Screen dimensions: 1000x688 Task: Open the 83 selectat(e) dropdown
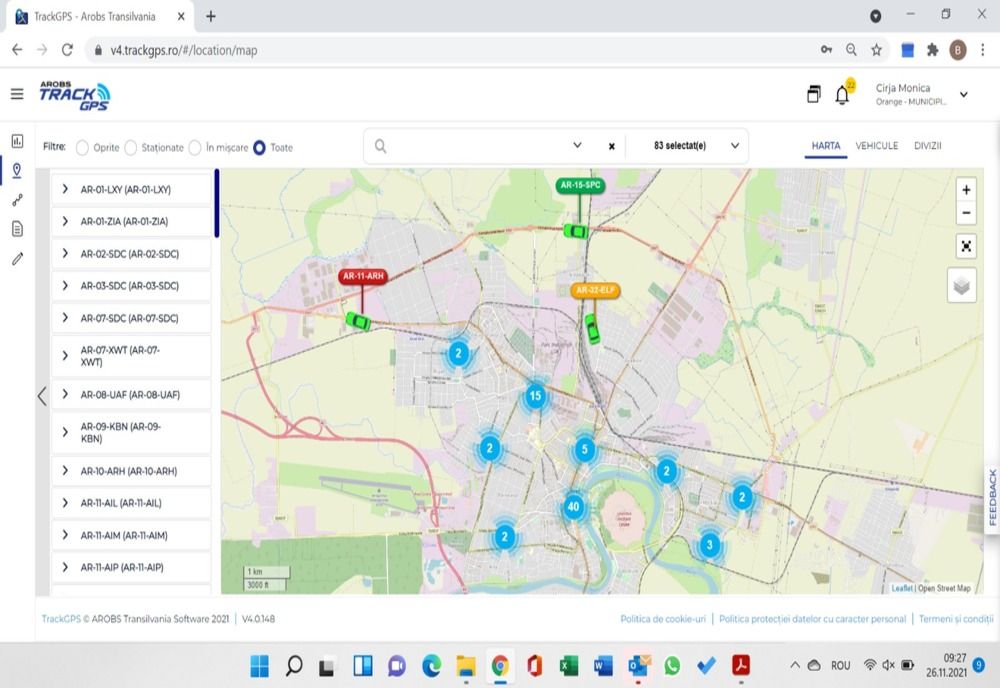[x=686, y=145]
